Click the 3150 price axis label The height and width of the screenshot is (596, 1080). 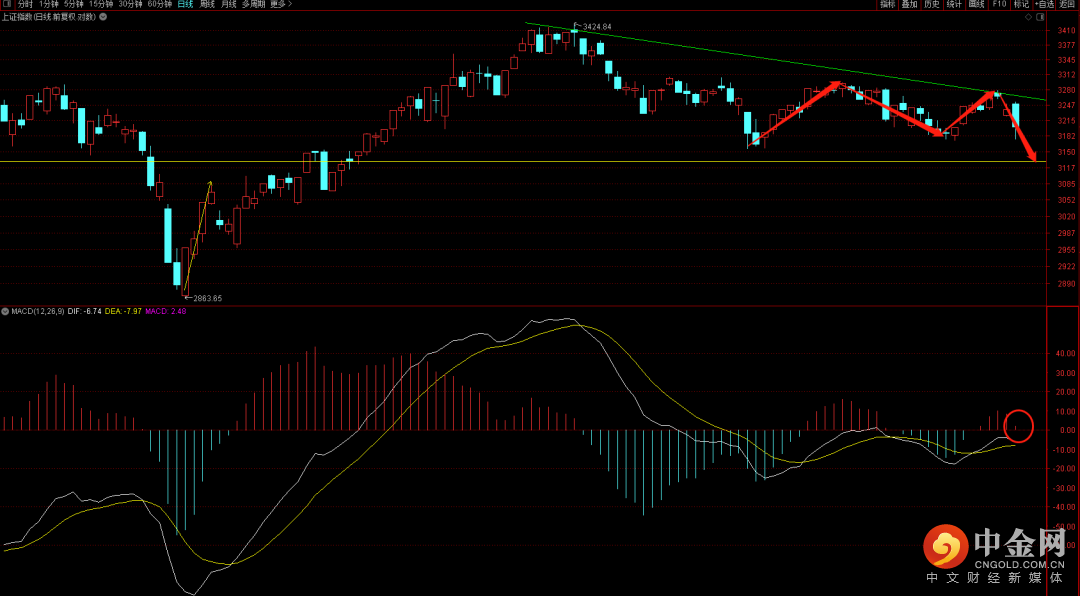coord(1067,152)
